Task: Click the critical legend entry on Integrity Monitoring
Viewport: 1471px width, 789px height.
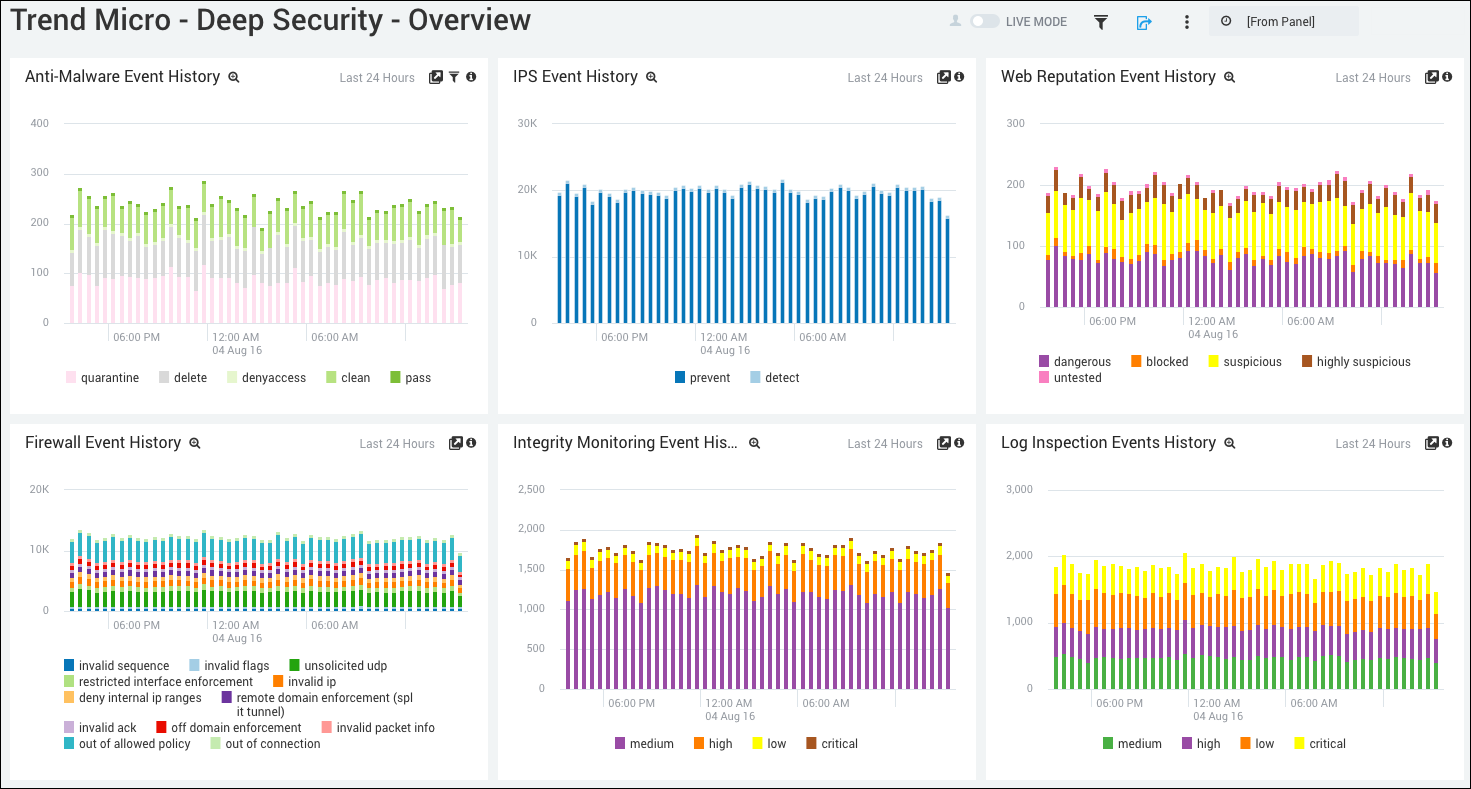Action: 840,743
